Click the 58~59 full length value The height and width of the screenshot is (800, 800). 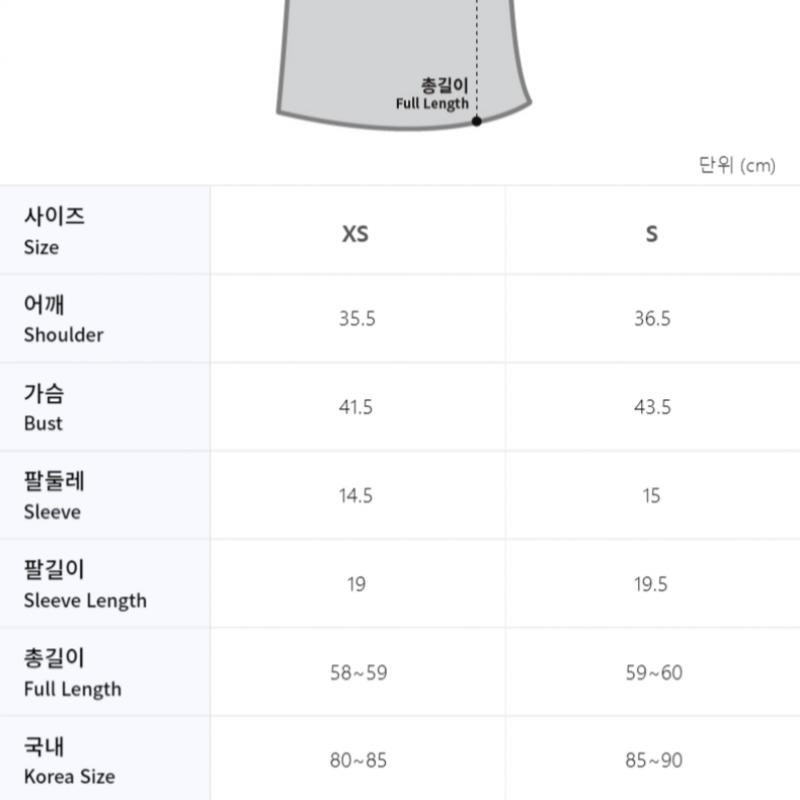click(358, 673)
